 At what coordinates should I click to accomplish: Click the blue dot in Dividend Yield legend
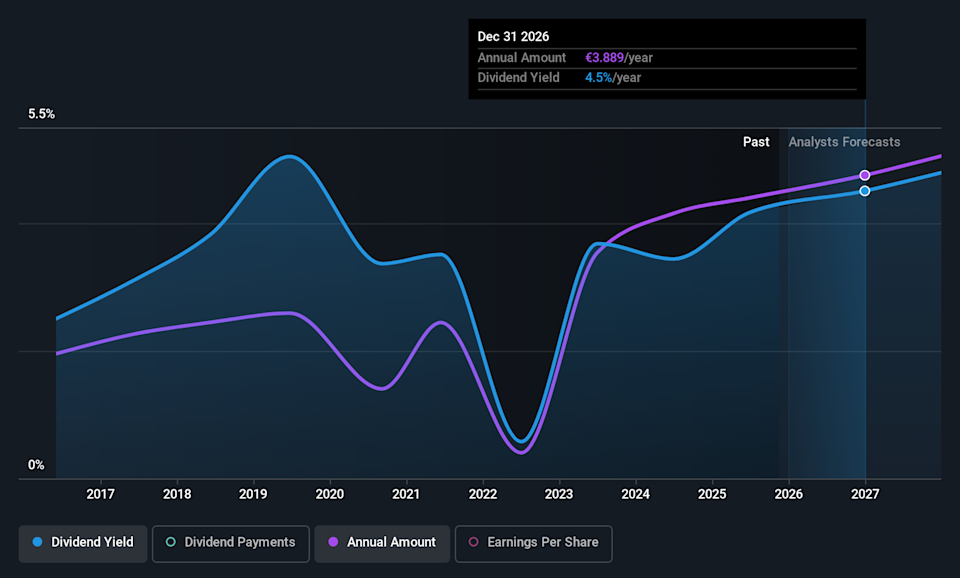click(37, 542)
